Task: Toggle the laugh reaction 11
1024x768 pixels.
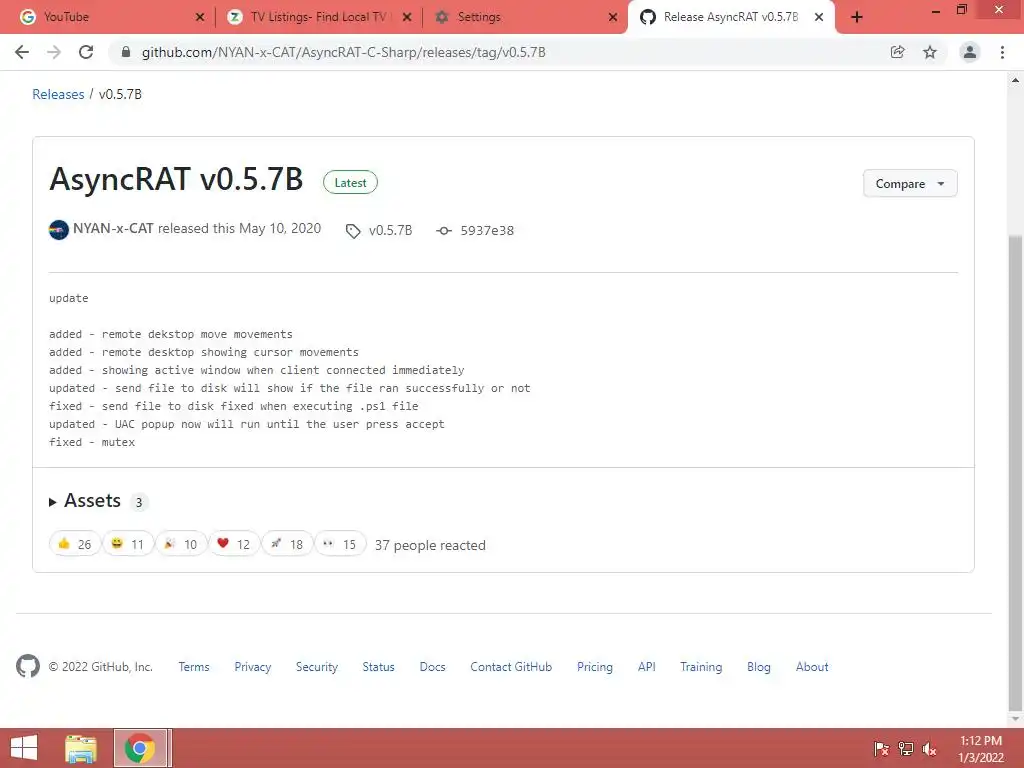Action: (128, 544)
